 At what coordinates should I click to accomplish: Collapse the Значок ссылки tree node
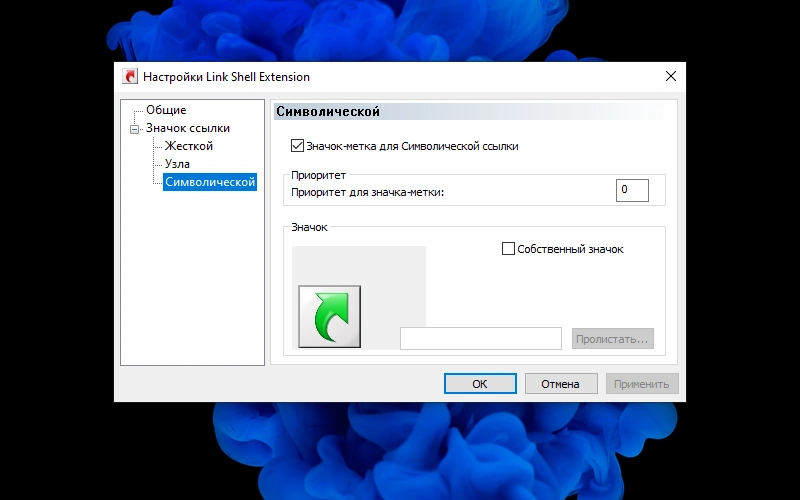coord(134,129)
